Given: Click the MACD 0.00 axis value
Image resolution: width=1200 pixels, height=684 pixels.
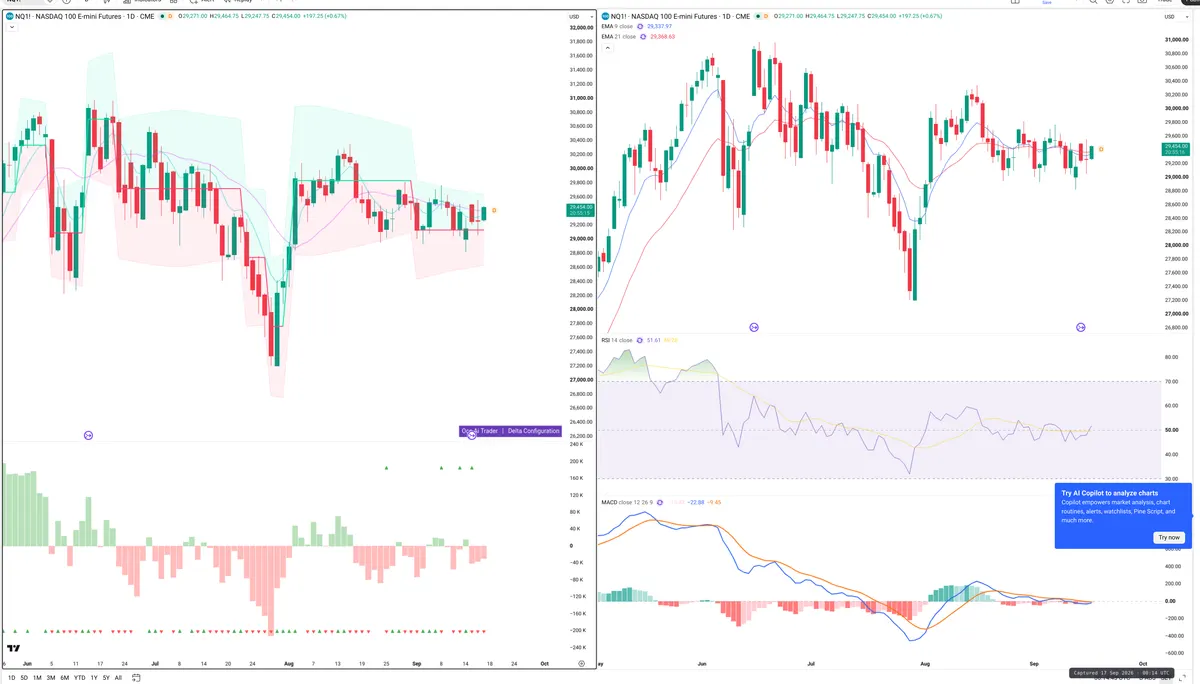Looking at the screenshot, I should click(1170, 601).
